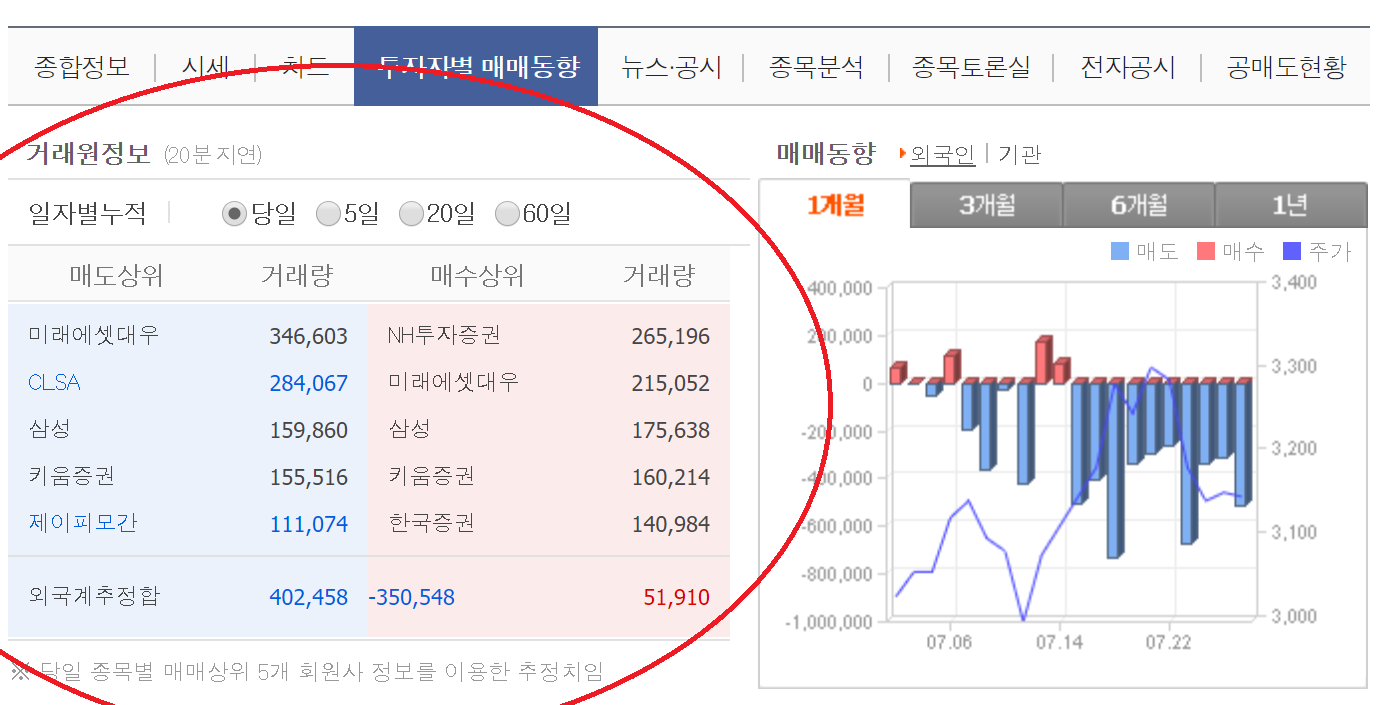Viewport: 1386px width, 705px height.
Task: Click the 매매동향 chart heading
Action: coord(826,154)
